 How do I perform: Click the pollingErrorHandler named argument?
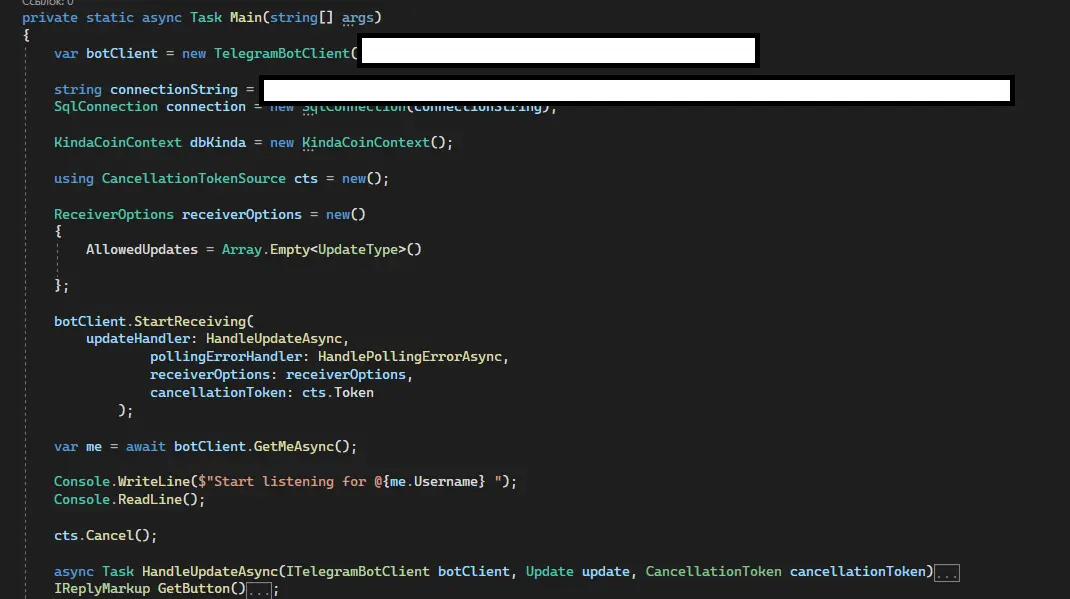click(226, 356)
